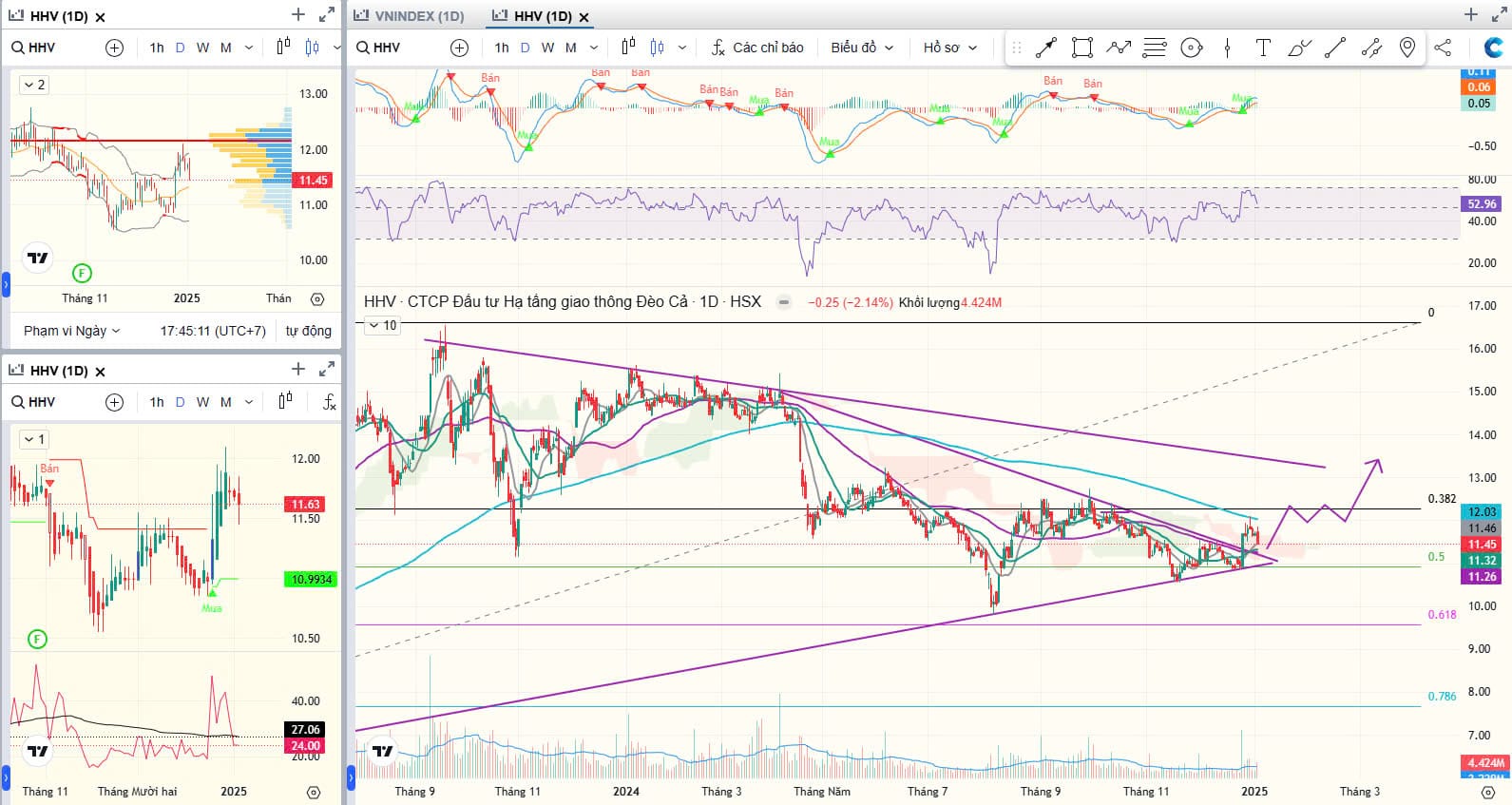Select the HHV (1D) tab in main panel
The height and width of the screenshot is (805, 1512).
542,16
